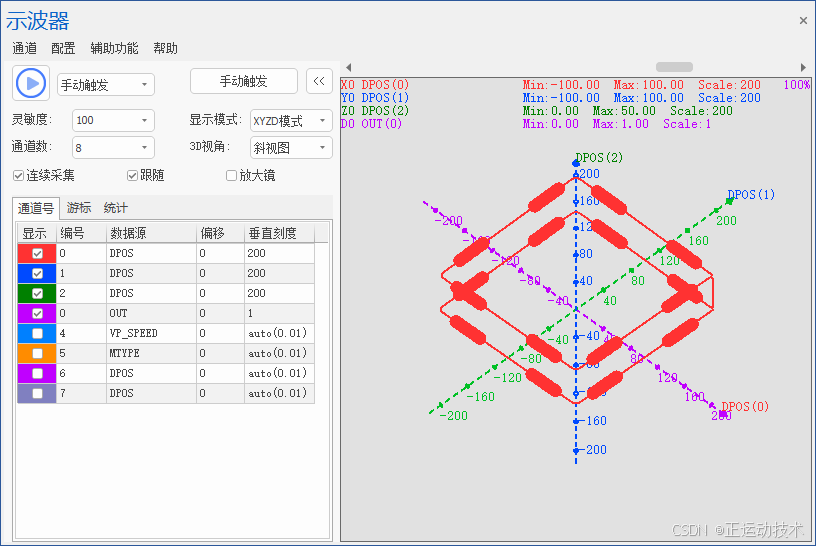Viewport: 816px width, 546px height.
Task: Switch to the 游标 tab
Action: pos(79,208)
